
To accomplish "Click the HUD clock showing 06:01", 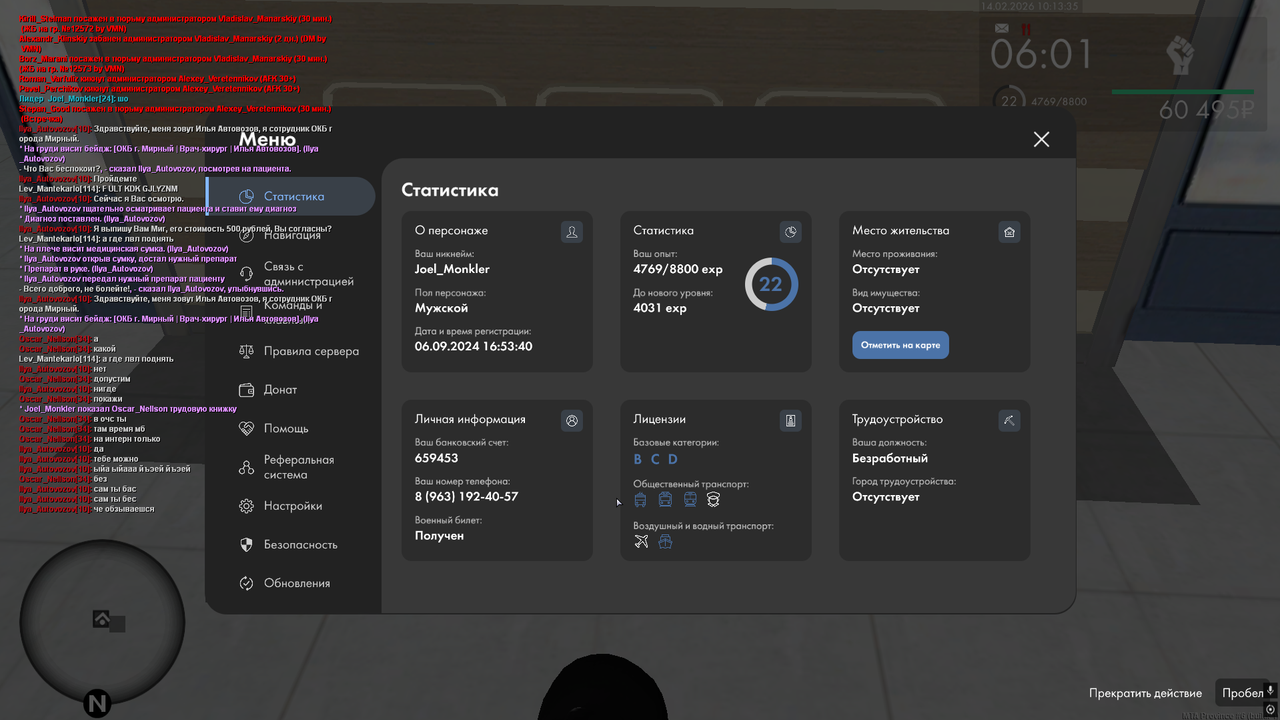I will click(1041, 56).
